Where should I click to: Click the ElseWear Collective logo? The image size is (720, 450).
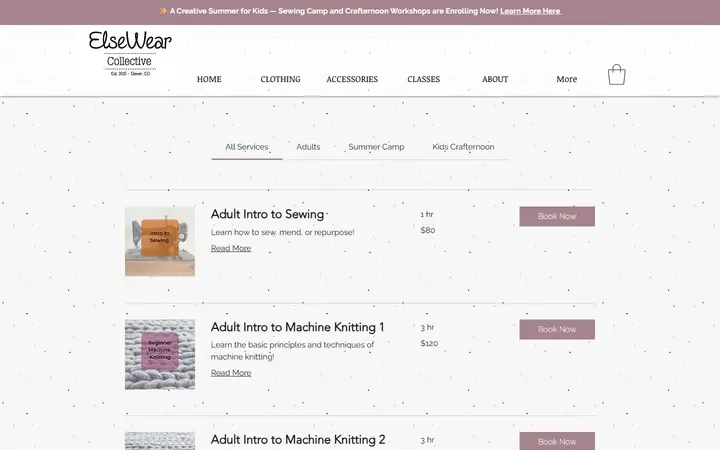coord(130,53)
